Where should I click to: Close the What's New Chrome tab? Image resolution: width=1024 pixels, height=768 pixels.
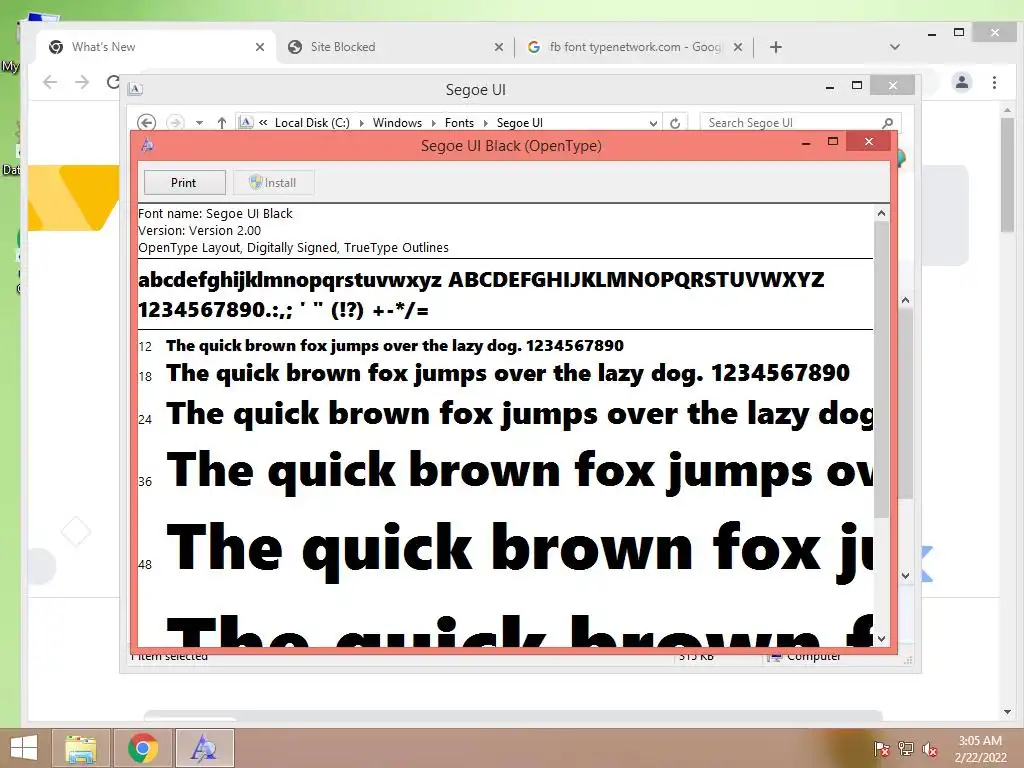point(260,47)
